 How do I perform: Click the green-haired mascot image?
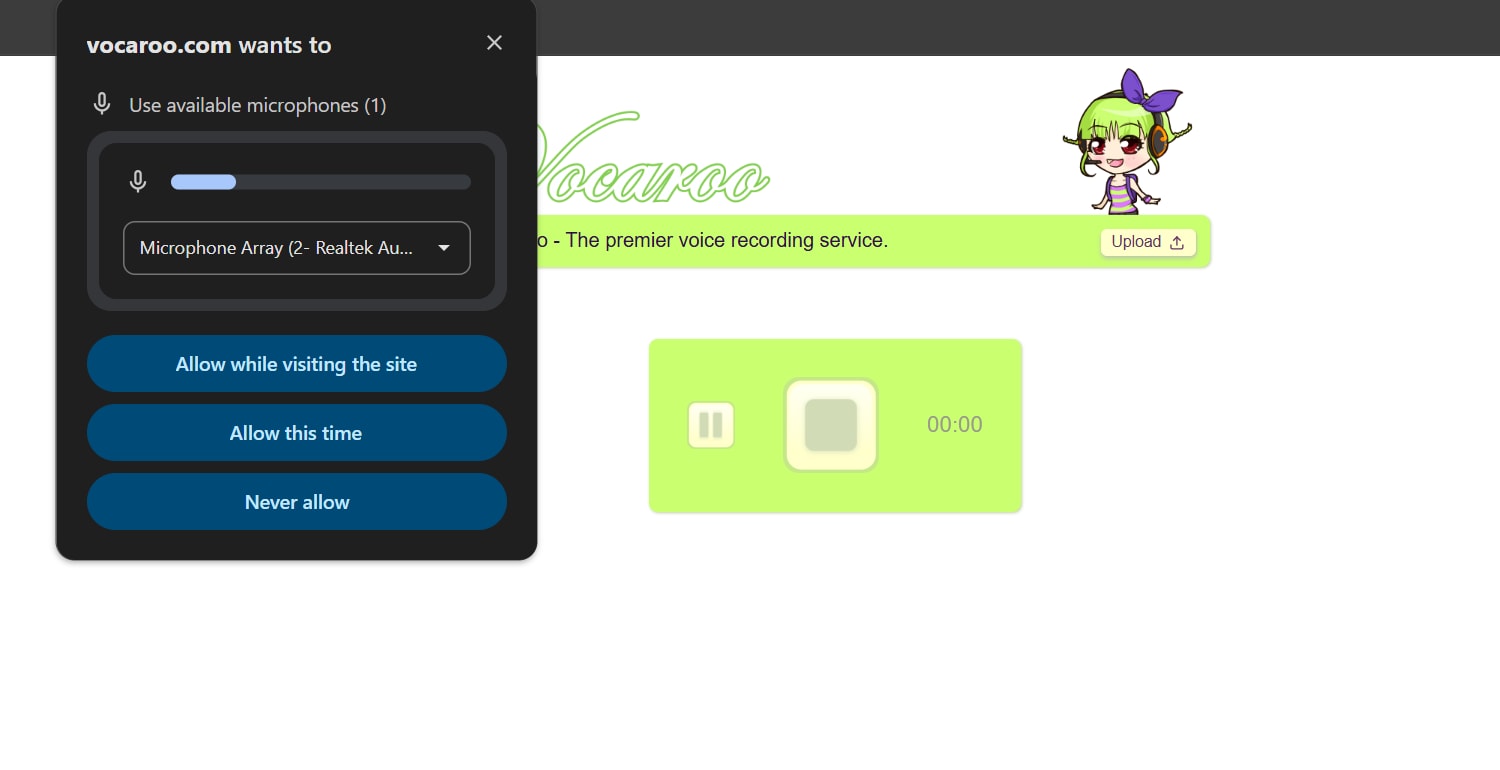1127,141
